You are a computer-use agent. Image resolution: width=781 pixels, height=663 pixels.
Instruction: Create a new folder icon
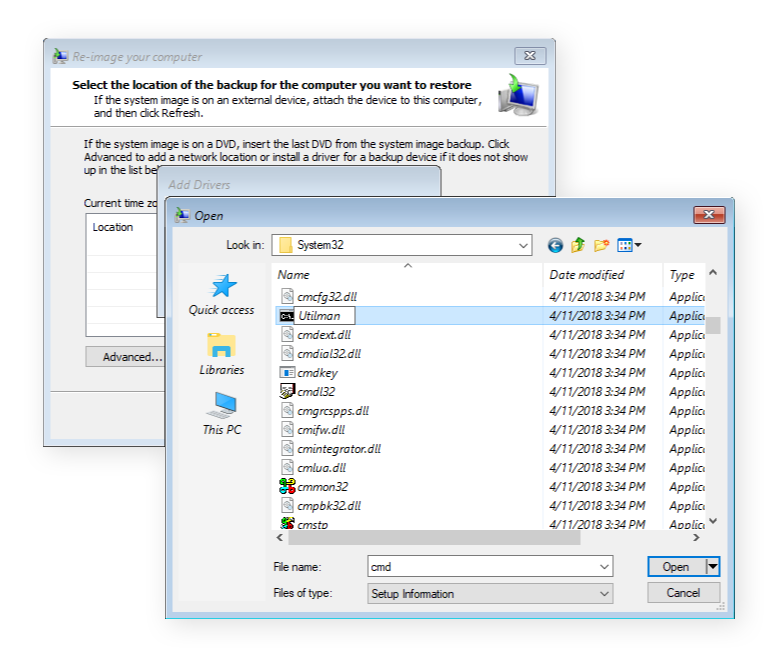tap(601, 245)
